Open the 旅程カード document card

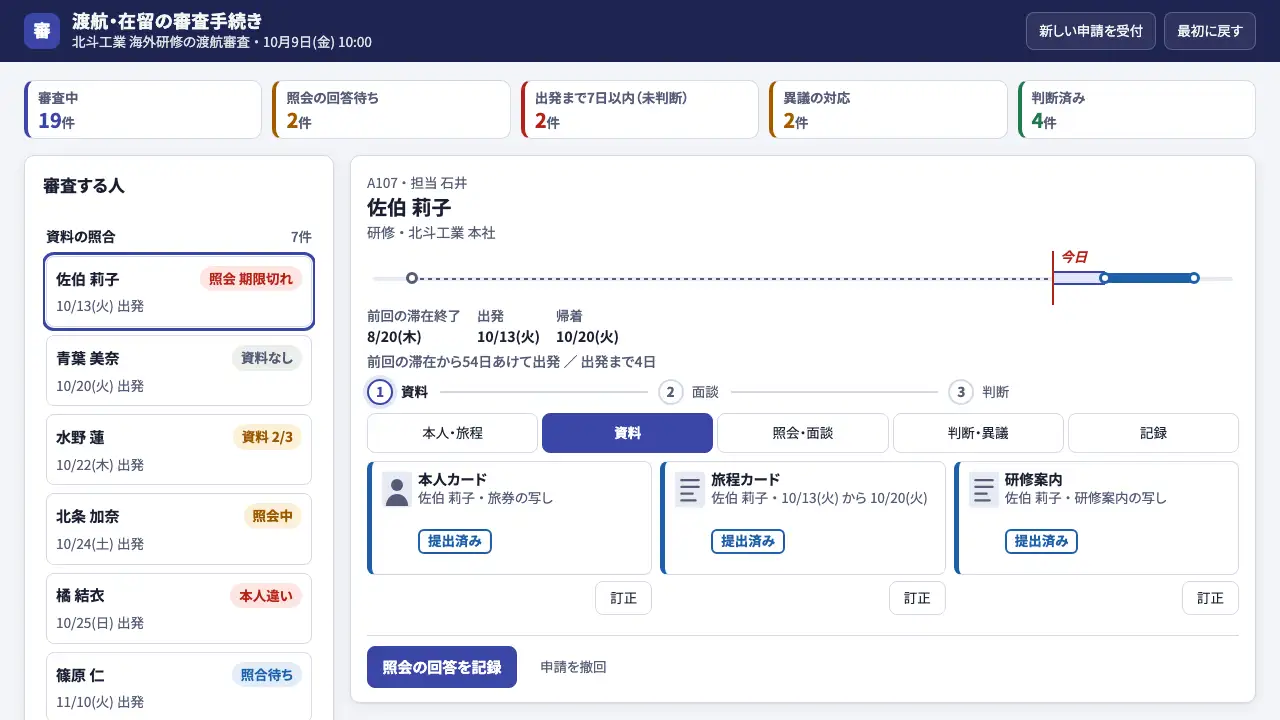coord(803,518)
